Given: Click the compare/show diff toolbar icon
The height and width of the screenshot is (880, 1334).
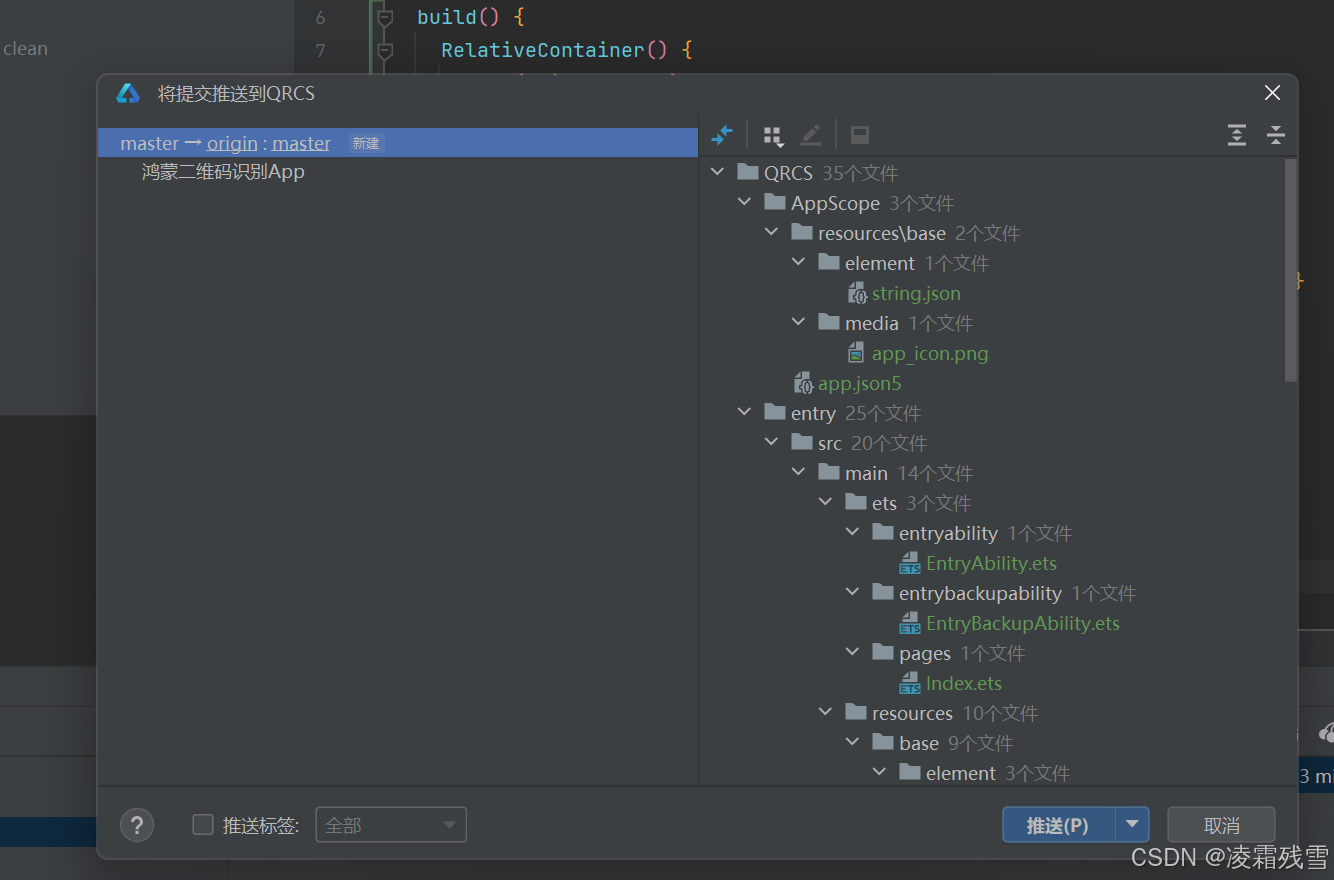Looking at the screenshot, I should point(722,135).
